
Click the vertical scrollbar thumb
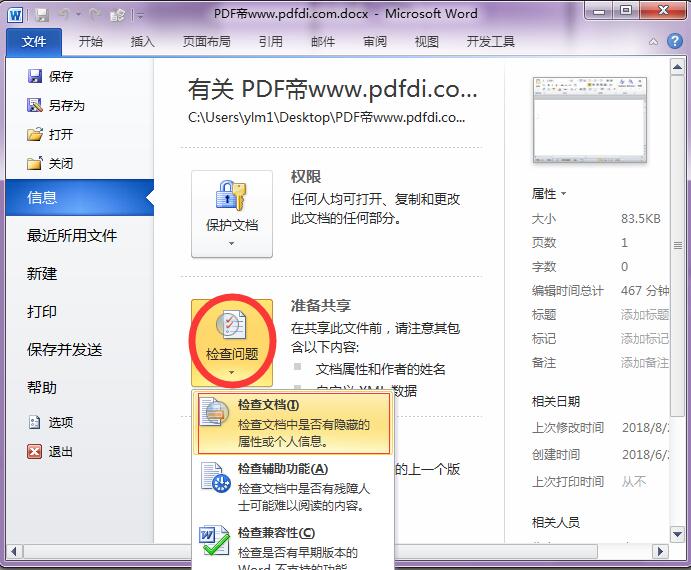(677, 246)
